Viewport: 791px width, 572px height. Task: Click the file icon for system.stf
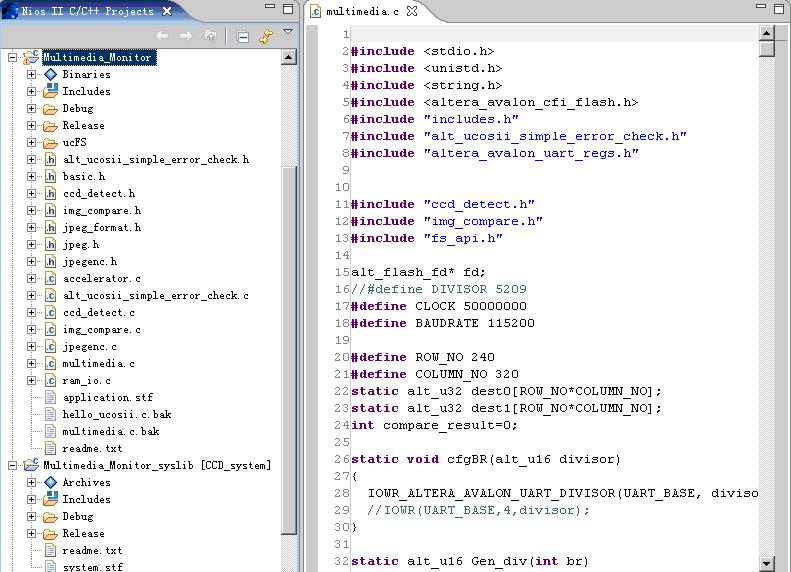50,567
